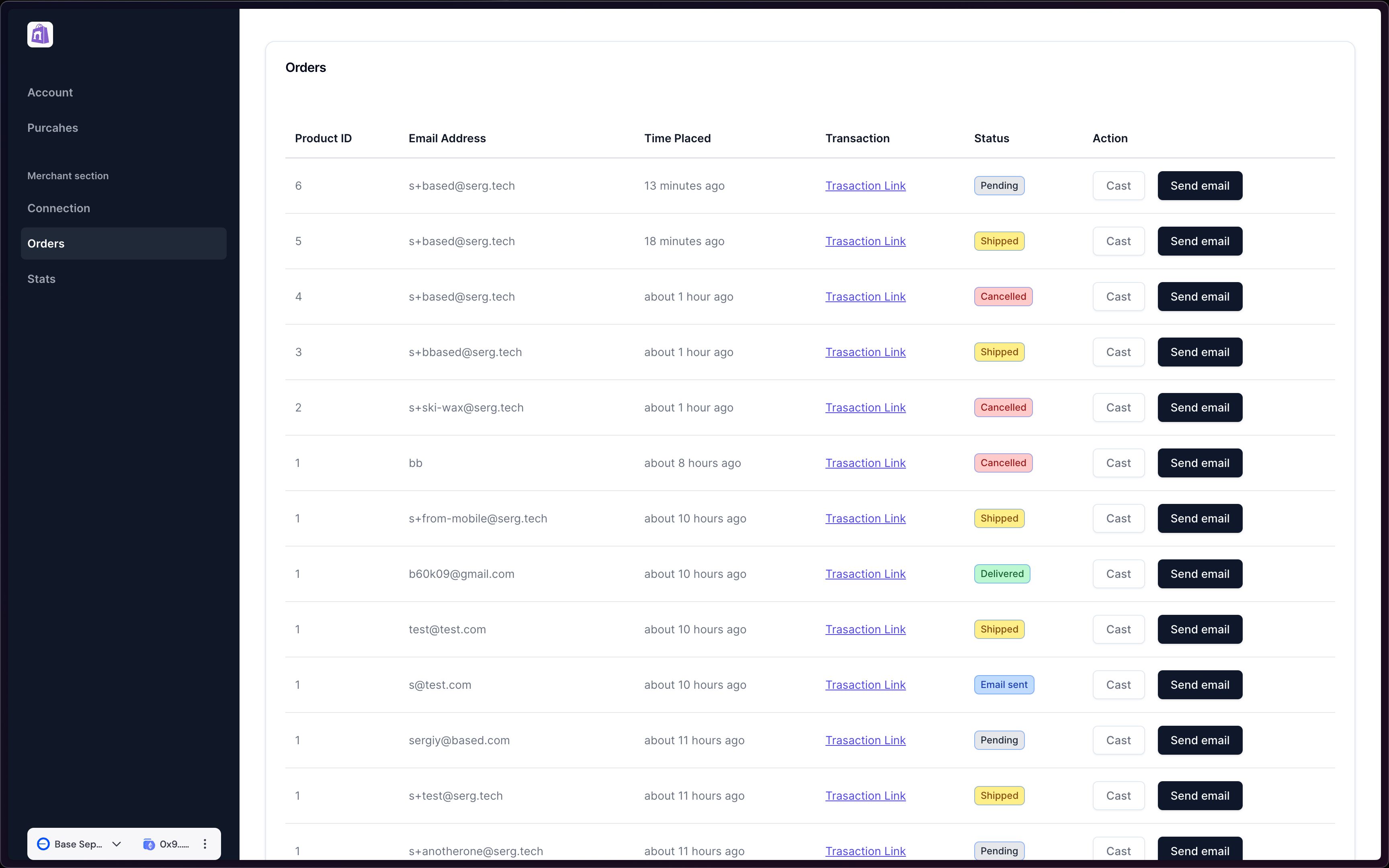Click Cast for product ID 4 order
Viewport: 1389px width, 868px height.
(x=1118, y=297)
